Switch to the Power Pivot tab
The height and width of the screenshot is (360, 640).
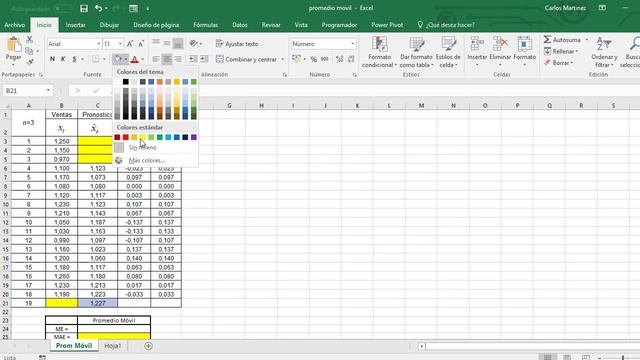point(387,25)
